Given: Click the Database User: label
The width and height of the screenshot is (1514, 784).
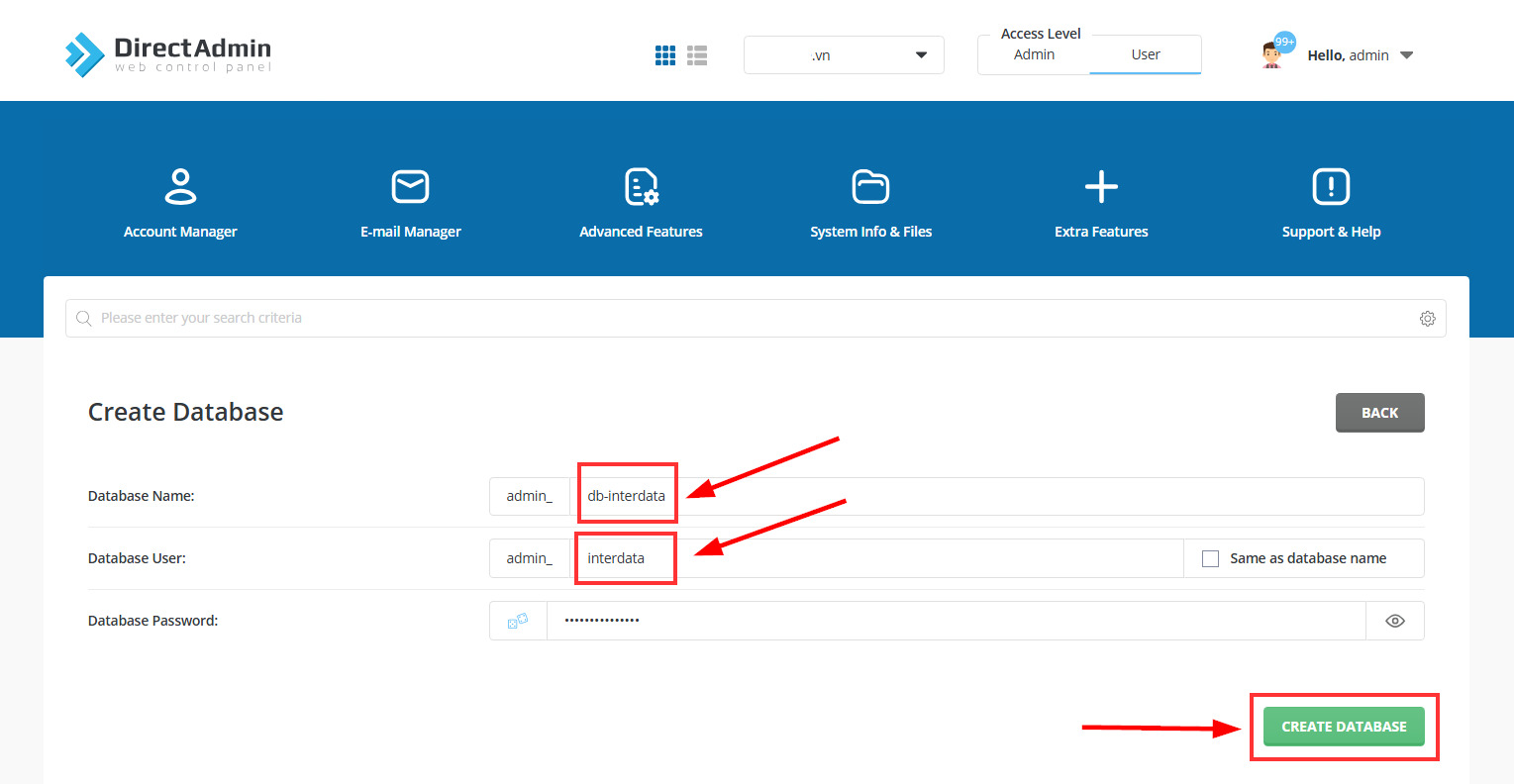Looking at the screenshot, I should (x=137, y=558).
